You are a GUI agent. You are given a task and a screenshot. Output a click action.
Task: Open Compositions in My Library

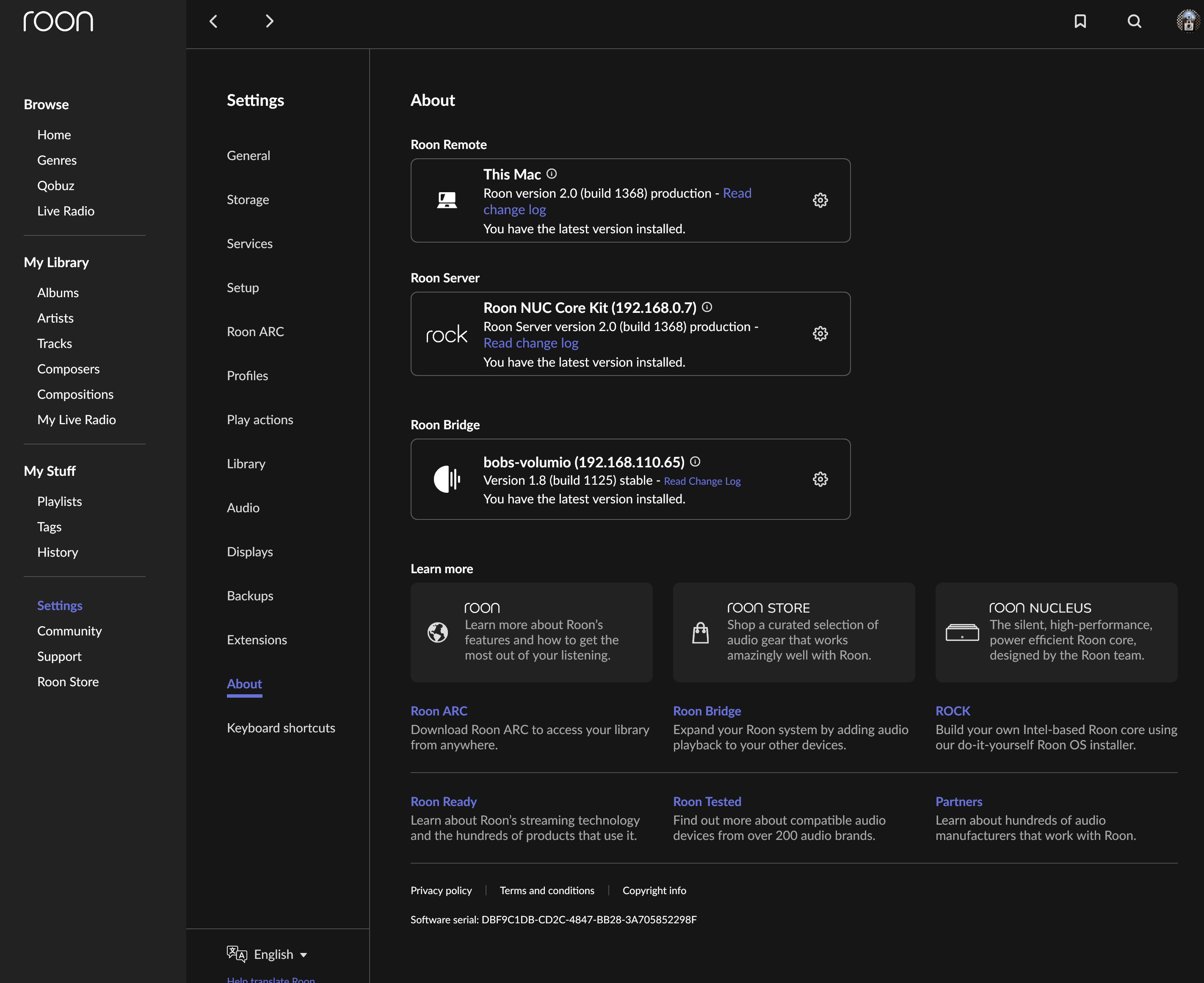click(75, 395)
